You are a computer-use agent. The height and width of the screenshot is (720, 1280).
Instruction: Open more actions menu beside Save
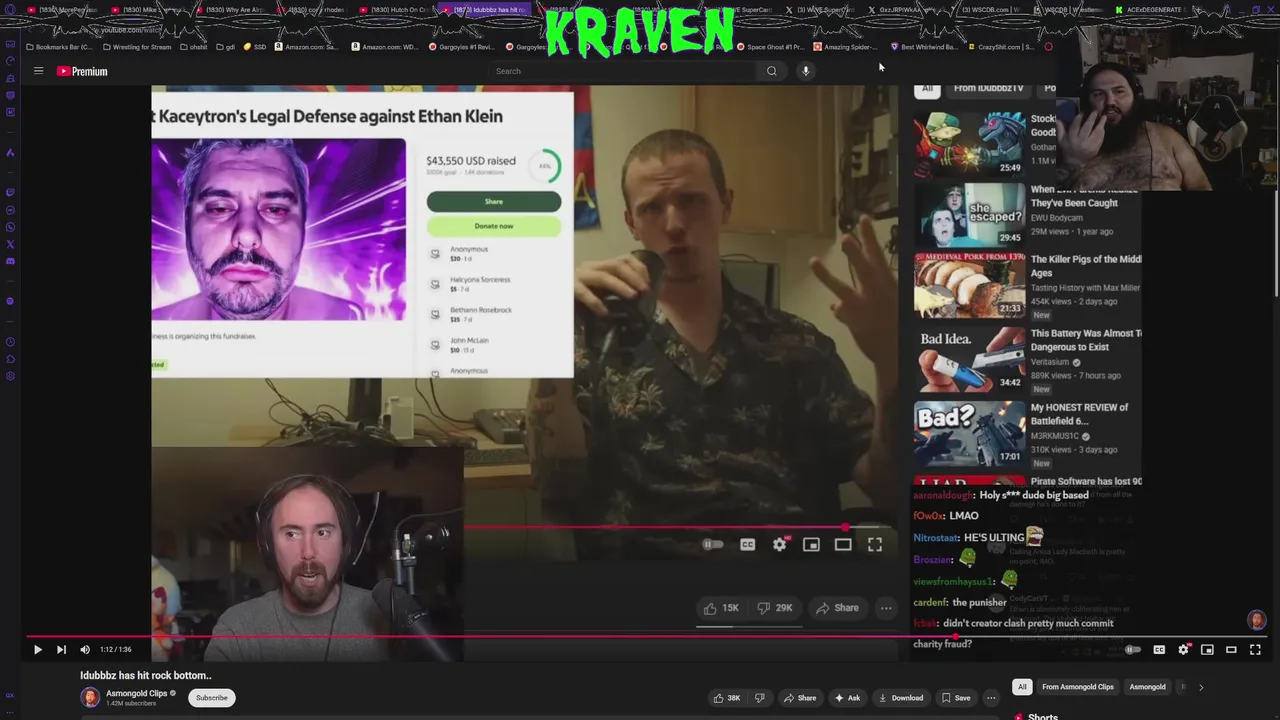991,698
